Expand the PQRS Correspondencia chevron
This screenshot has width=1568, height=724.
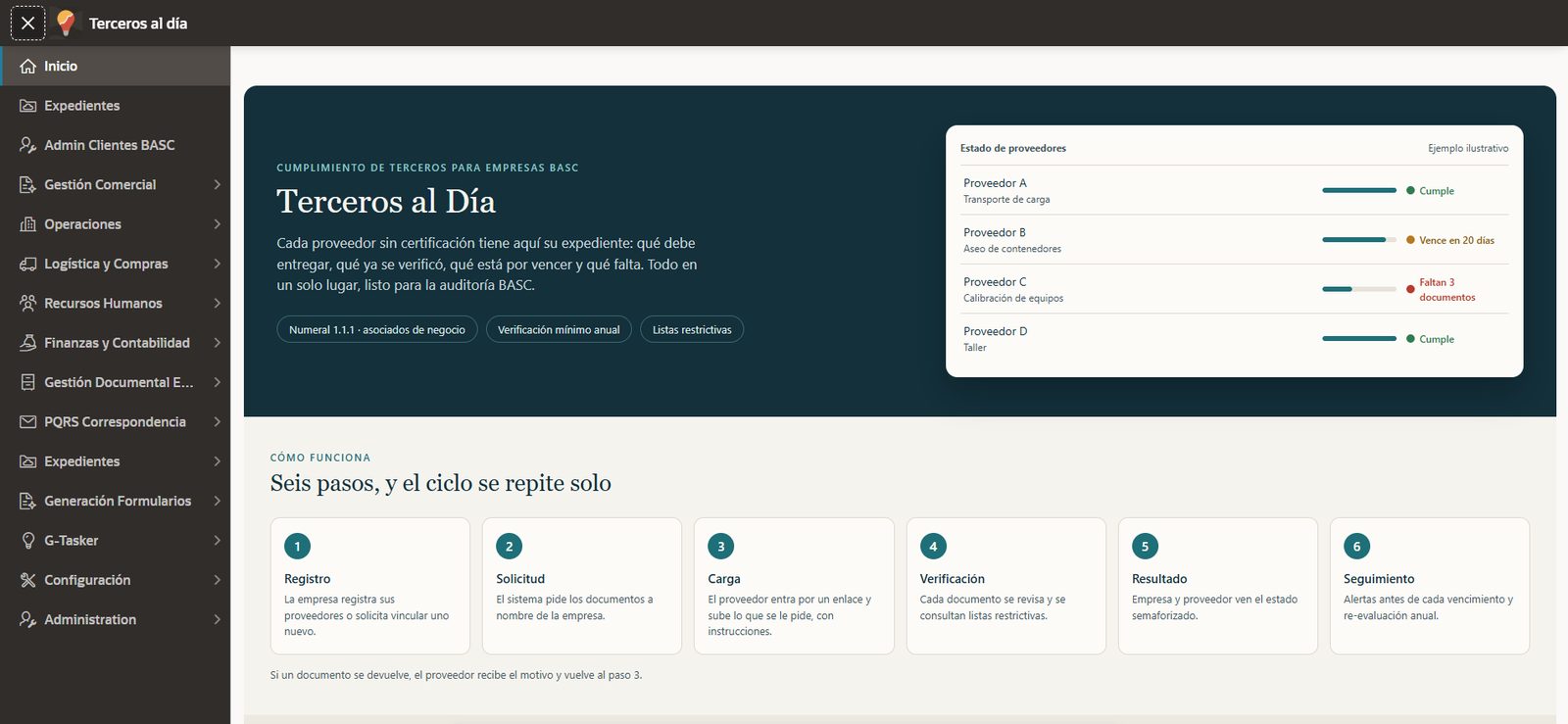(217, 421)
